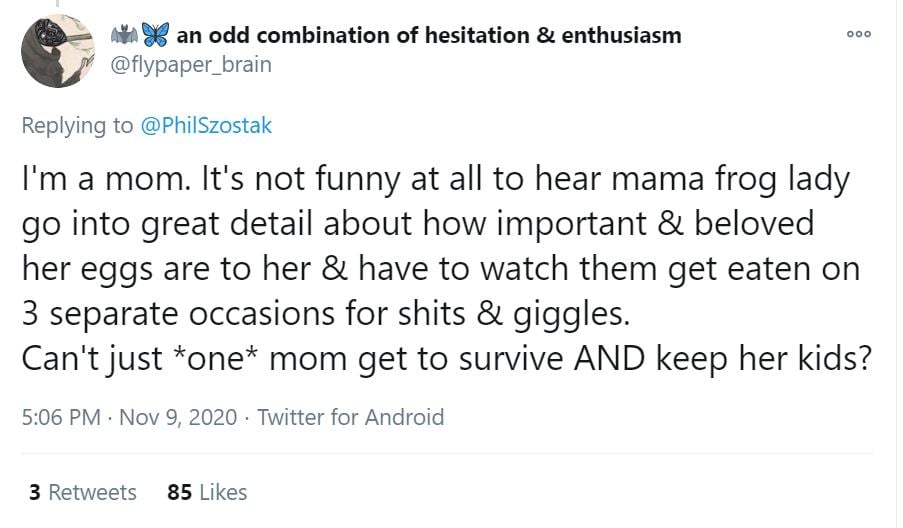Open the three-dot more options menu
903x528 pixels.
(x=859, y=33)
